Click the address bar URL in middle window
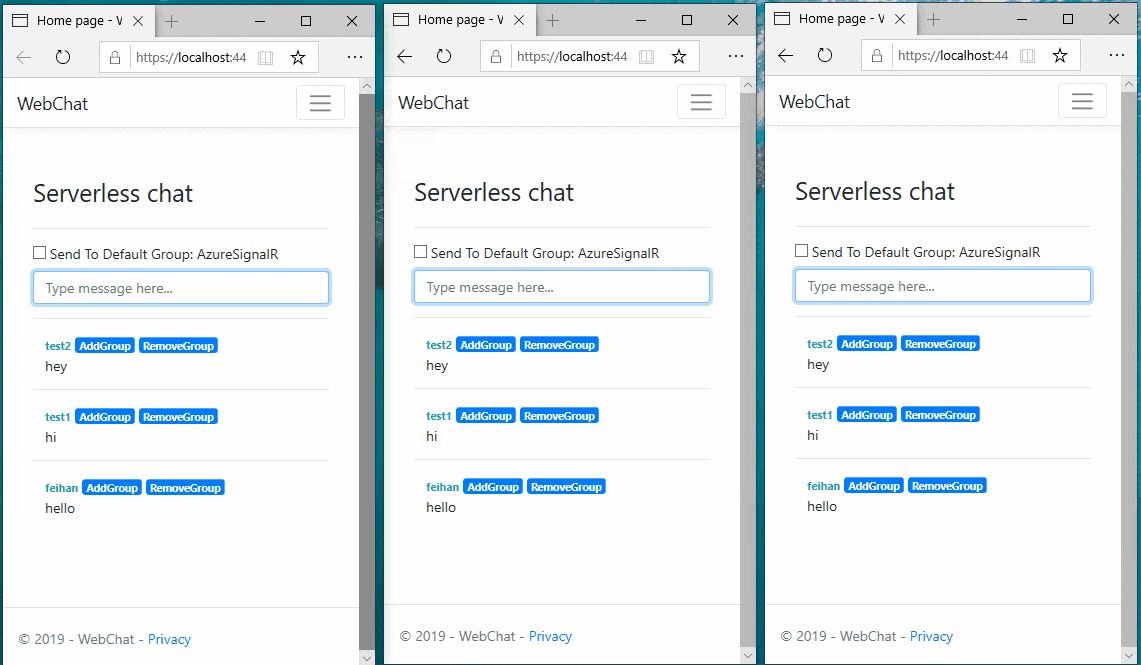1141x665 pixels. click(572, 57)
